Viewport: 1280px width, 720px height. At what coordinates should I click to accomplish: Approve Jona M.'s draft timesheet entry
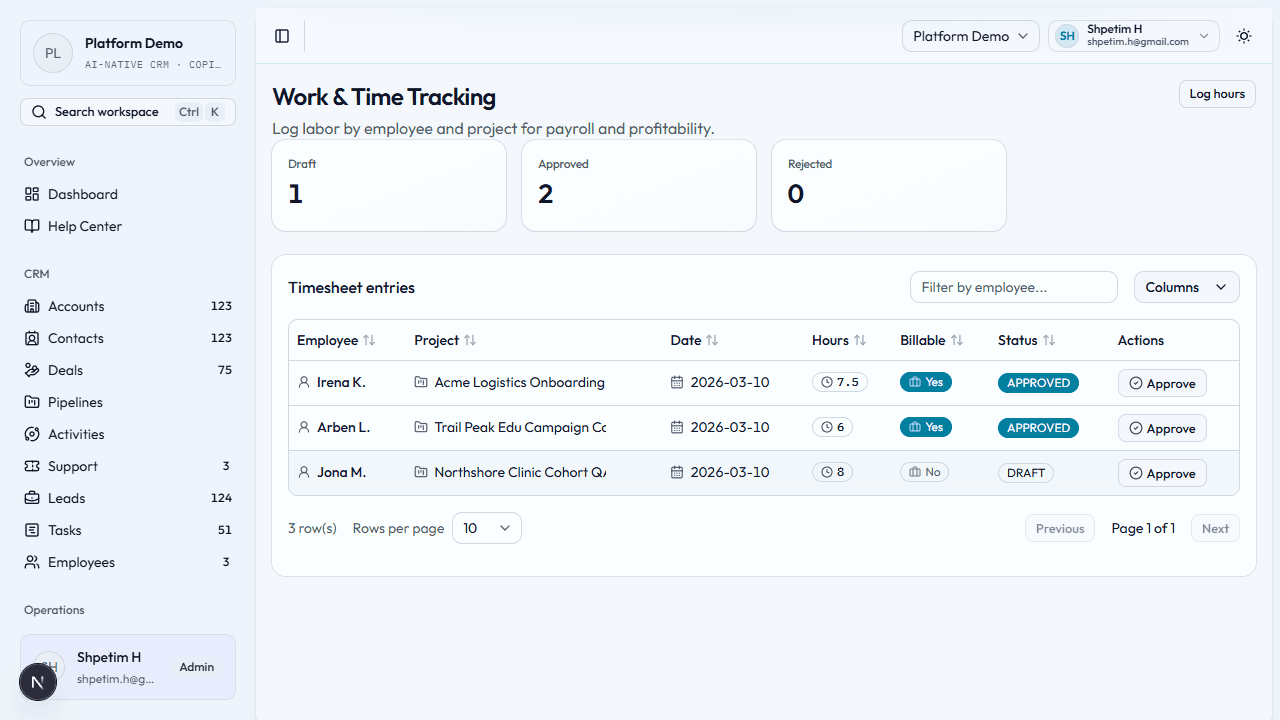point(1162,472)
